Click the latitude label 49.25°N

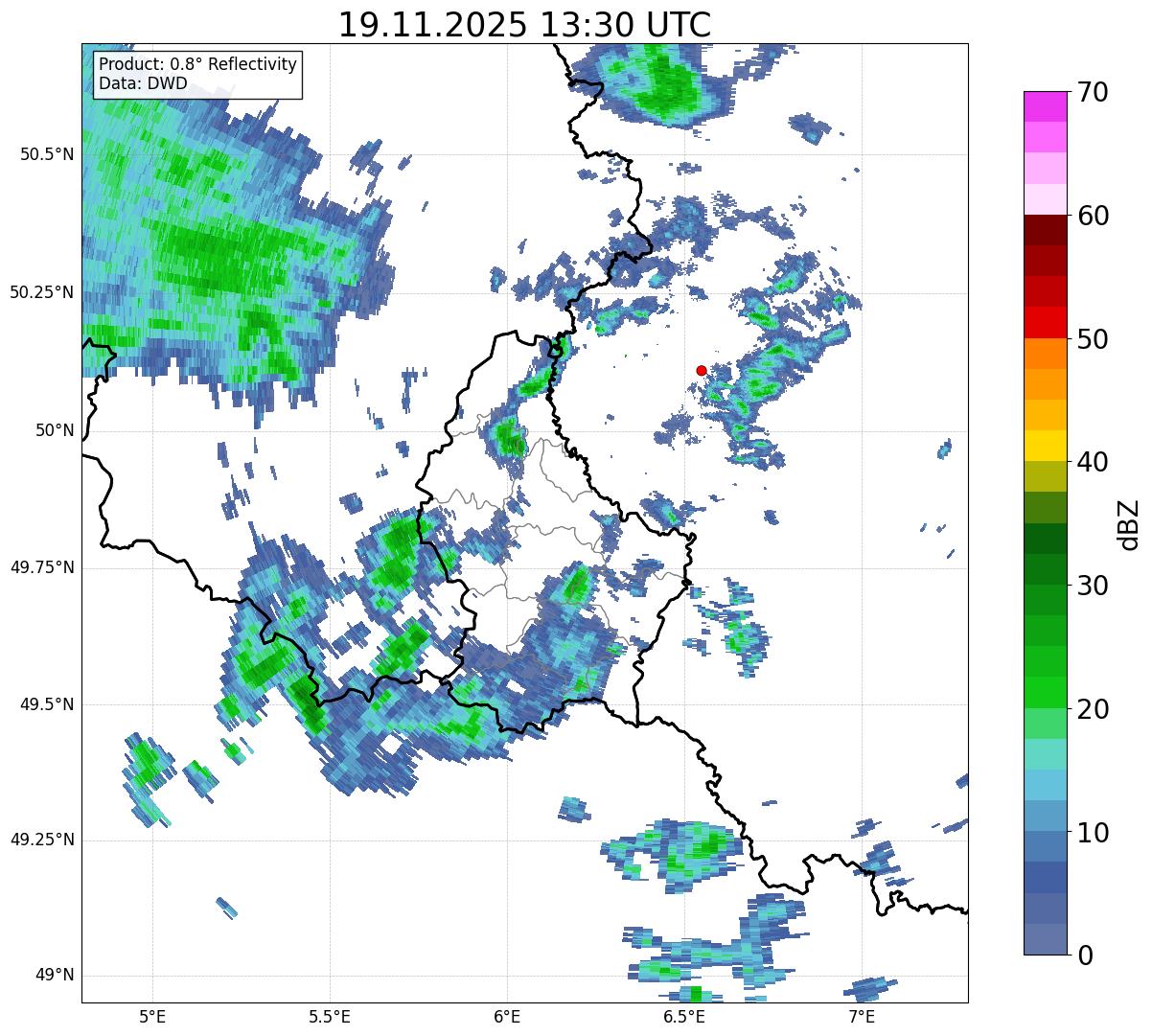click(41, 840)
